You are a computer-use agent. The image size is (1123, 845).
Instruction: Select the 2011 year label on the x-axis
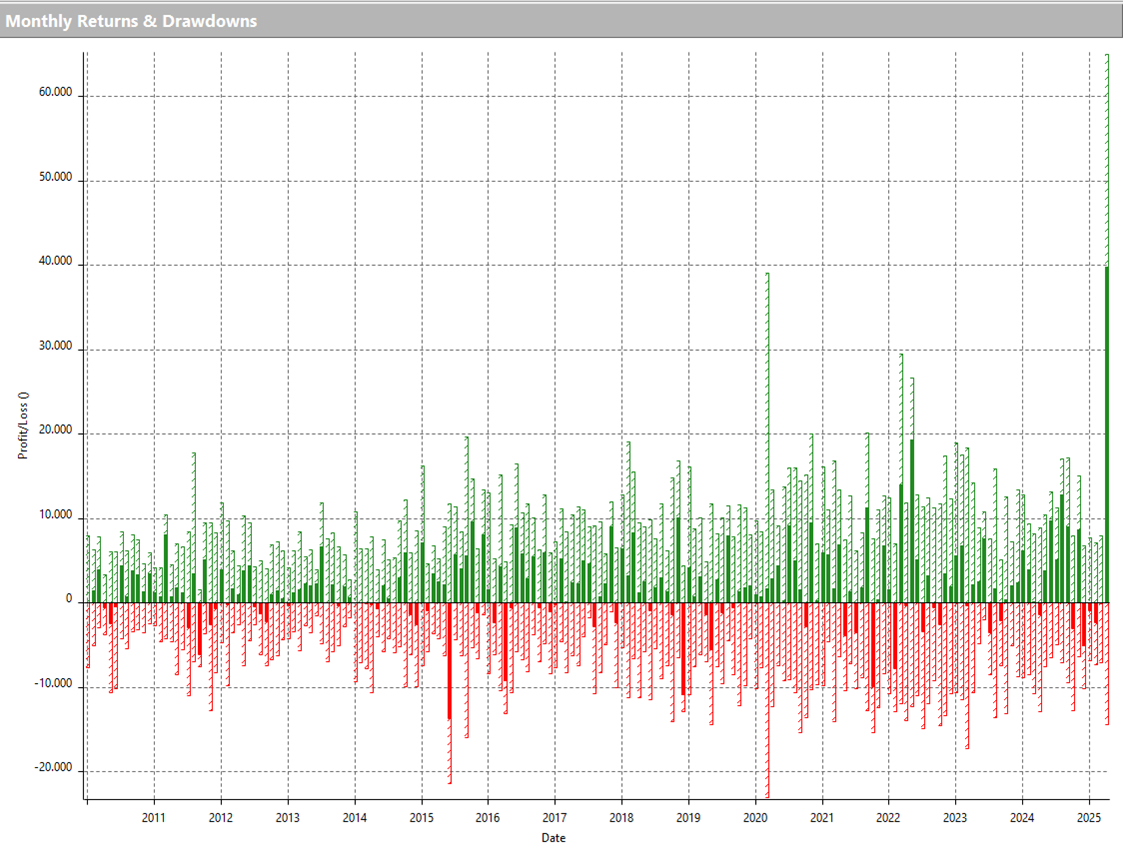(x=154, y=817)
